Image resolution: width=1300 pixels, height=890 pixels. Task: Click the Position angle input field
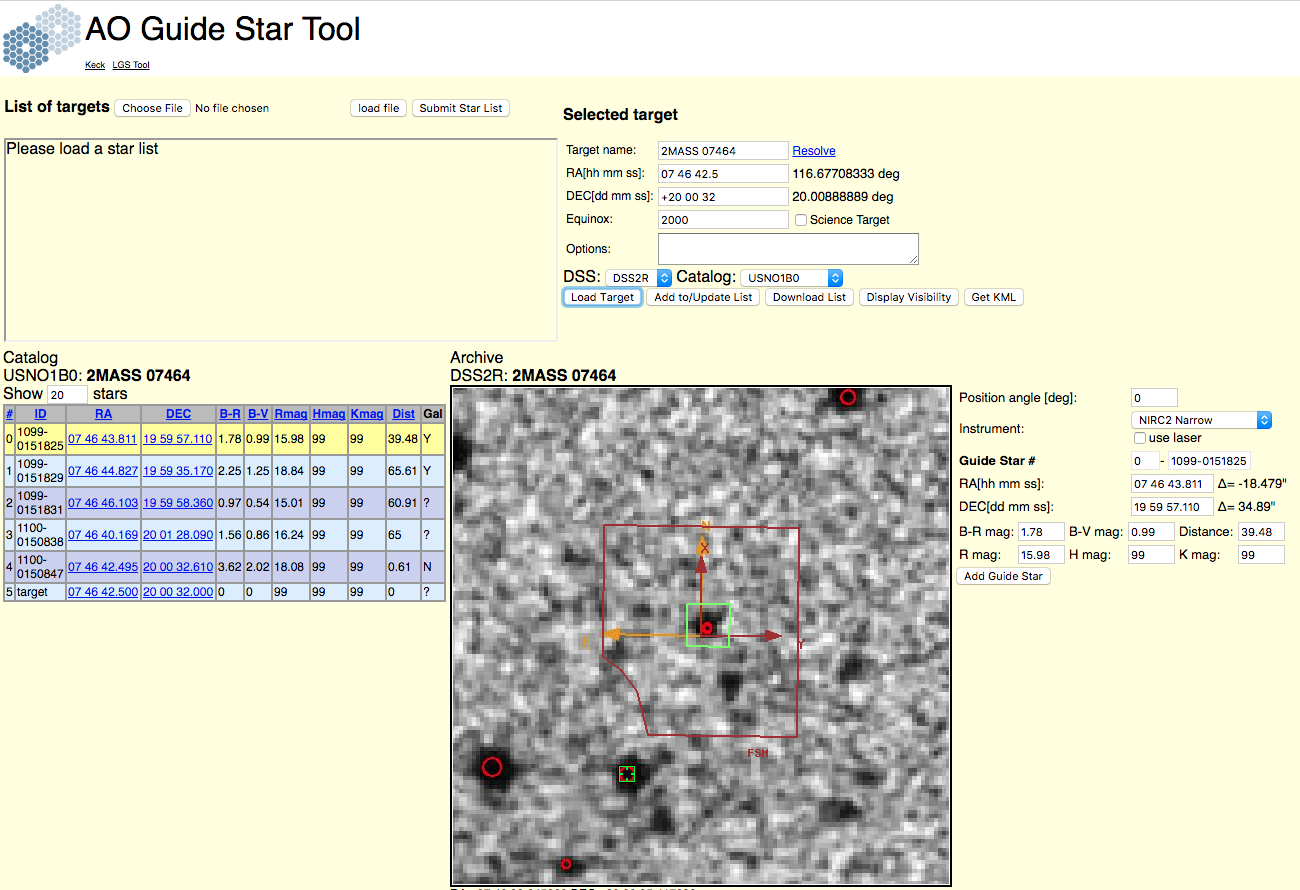pyautogui.click(x=1154, y=398)
